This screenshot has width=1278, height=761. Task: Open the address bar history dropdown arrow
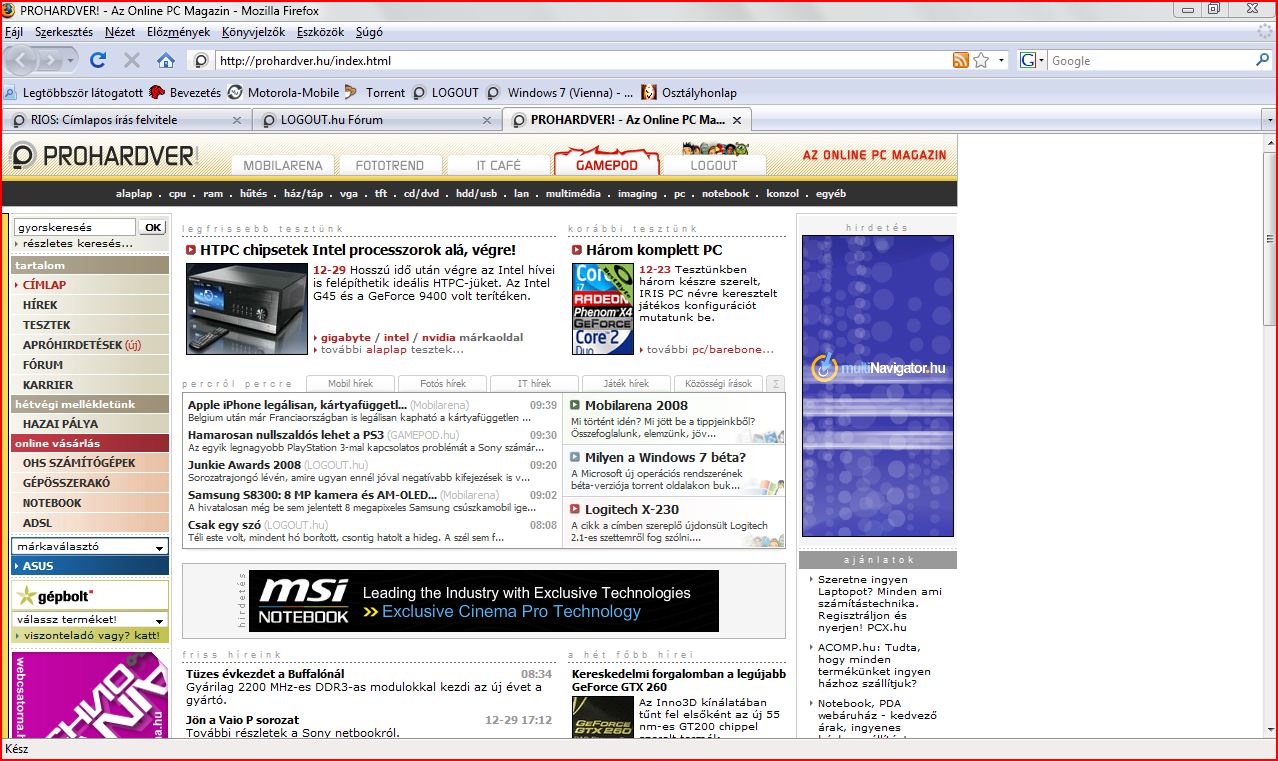1002,61
